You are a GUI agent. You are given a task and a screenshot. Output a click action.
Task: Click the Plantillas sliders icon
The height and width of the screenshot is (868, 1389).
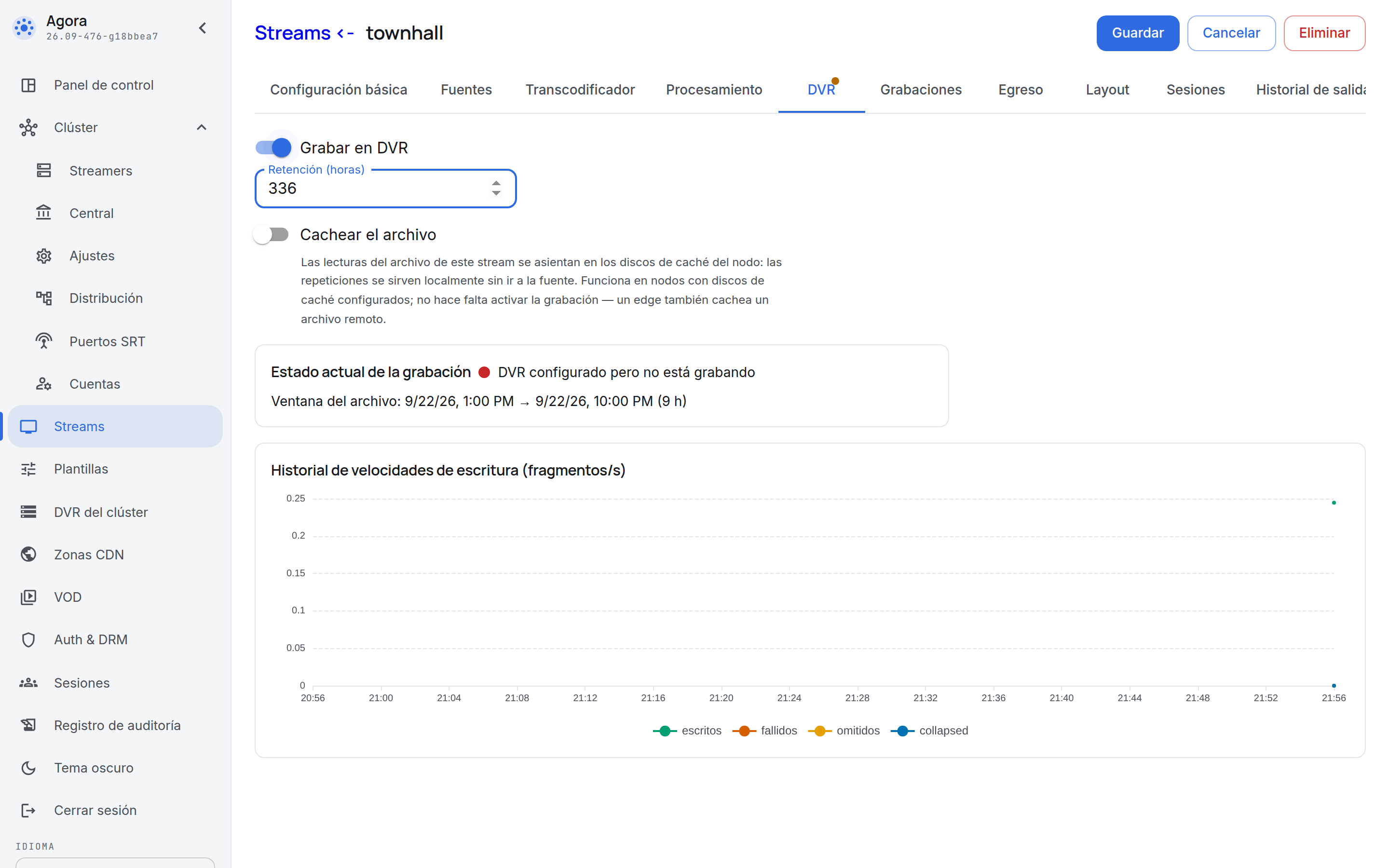[28, 469]
